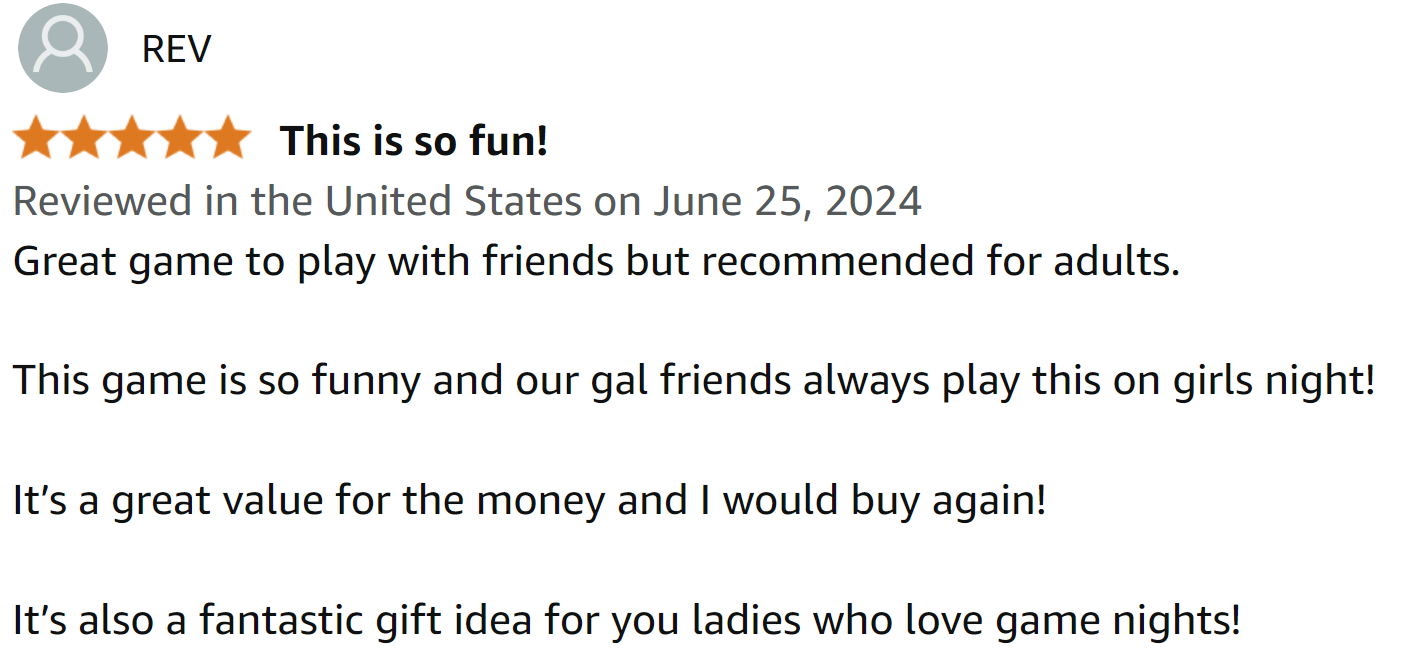Image resolution: width=1404 pixels, height=666 pixels.
Task: Open the "This is so fun!" review title
Action: click(x=413, y=140)
